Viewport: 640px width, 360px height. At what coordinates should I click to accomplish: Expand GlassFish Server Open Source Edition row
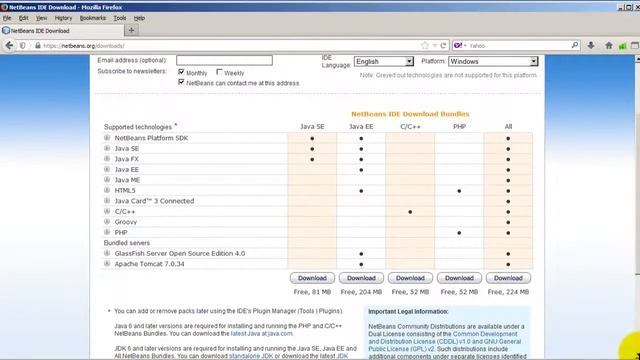(x=107, y=253)
